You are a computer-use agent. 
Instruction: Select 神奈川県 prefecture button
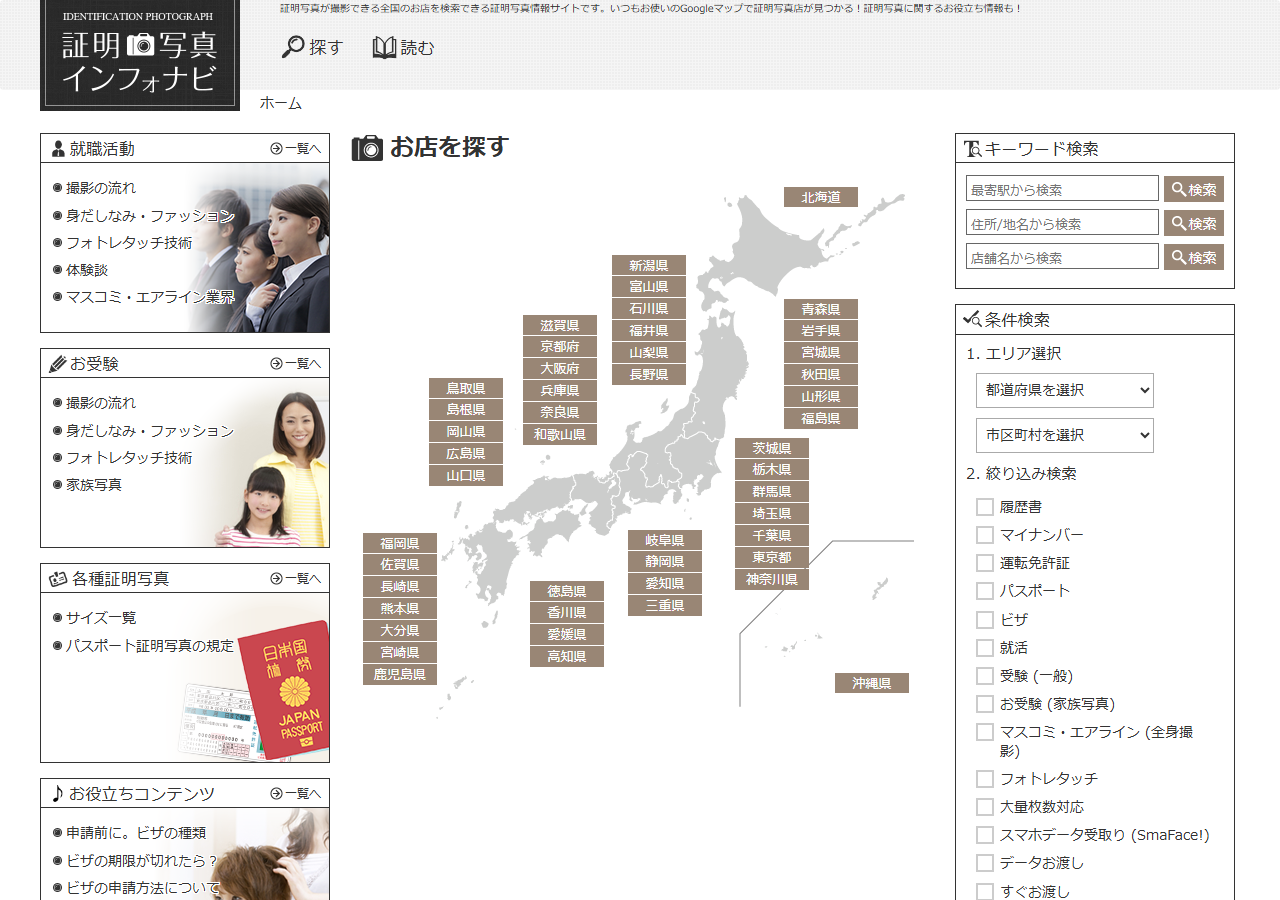point(772,579)
